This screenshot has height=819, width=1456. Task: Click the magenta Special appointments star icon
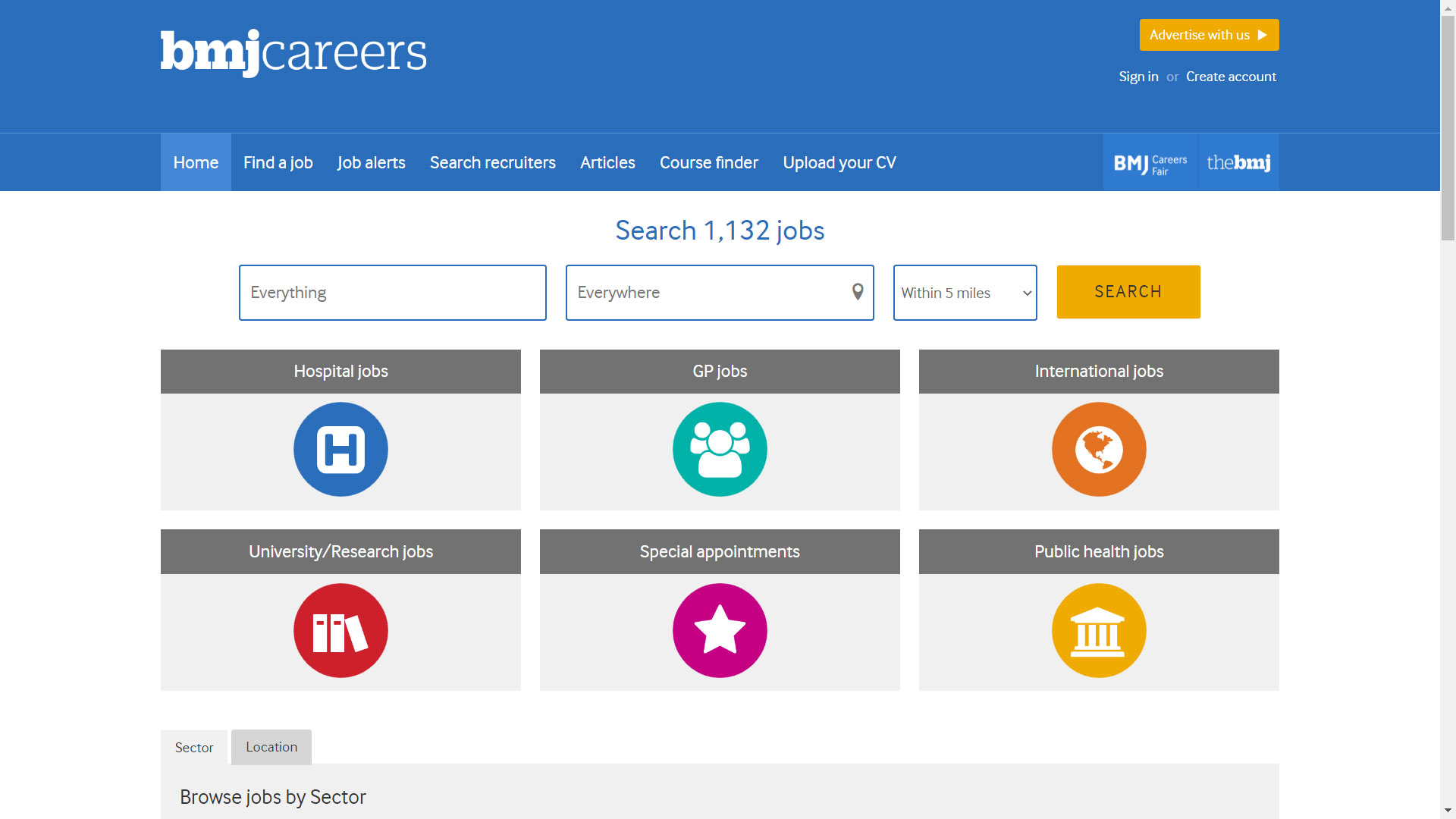(x=720, y=630)
